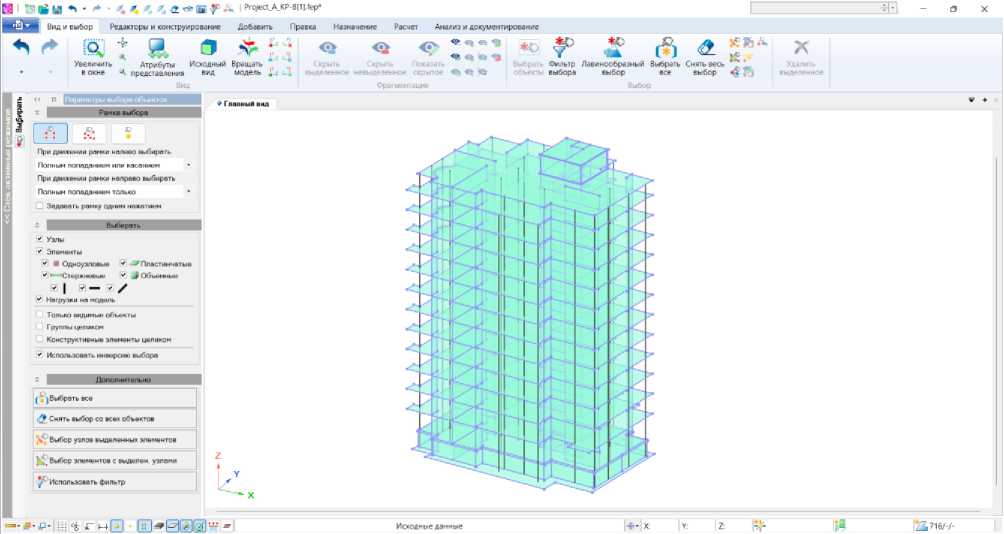
Task: Click the search field in the title bar
Action: tap(817, 8)
